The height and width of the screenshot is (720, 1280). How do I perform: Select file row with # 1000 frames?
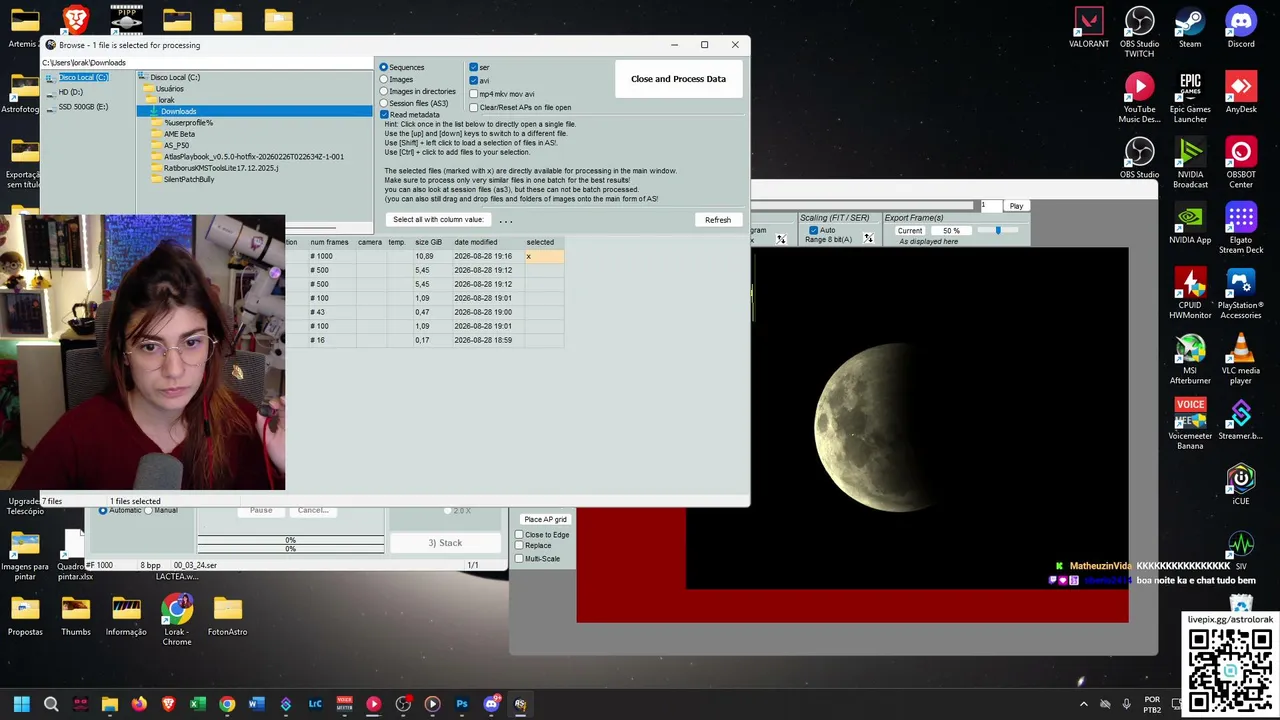(x=424, y=256)
